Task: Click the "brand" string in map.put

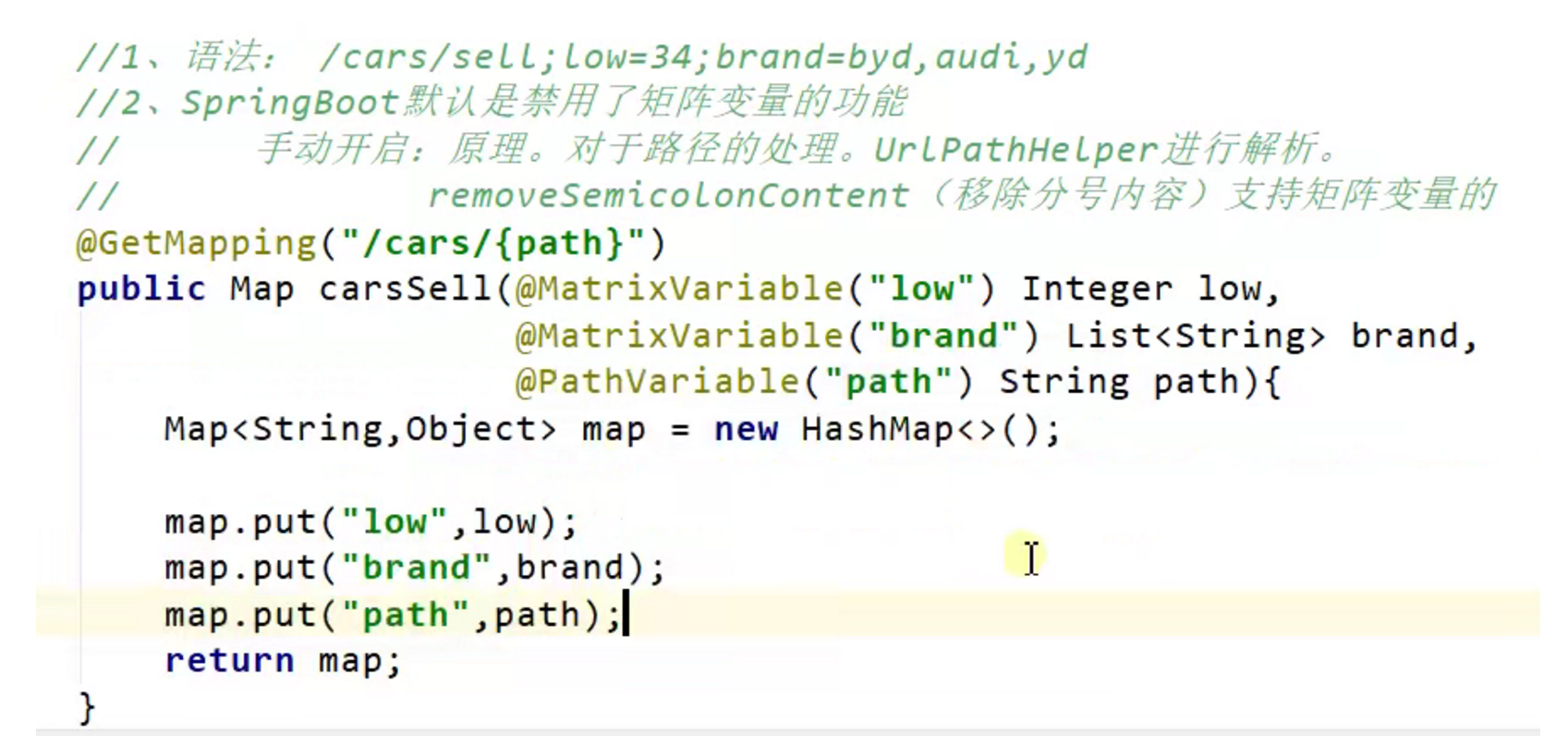Action: (x=416, y=568)
